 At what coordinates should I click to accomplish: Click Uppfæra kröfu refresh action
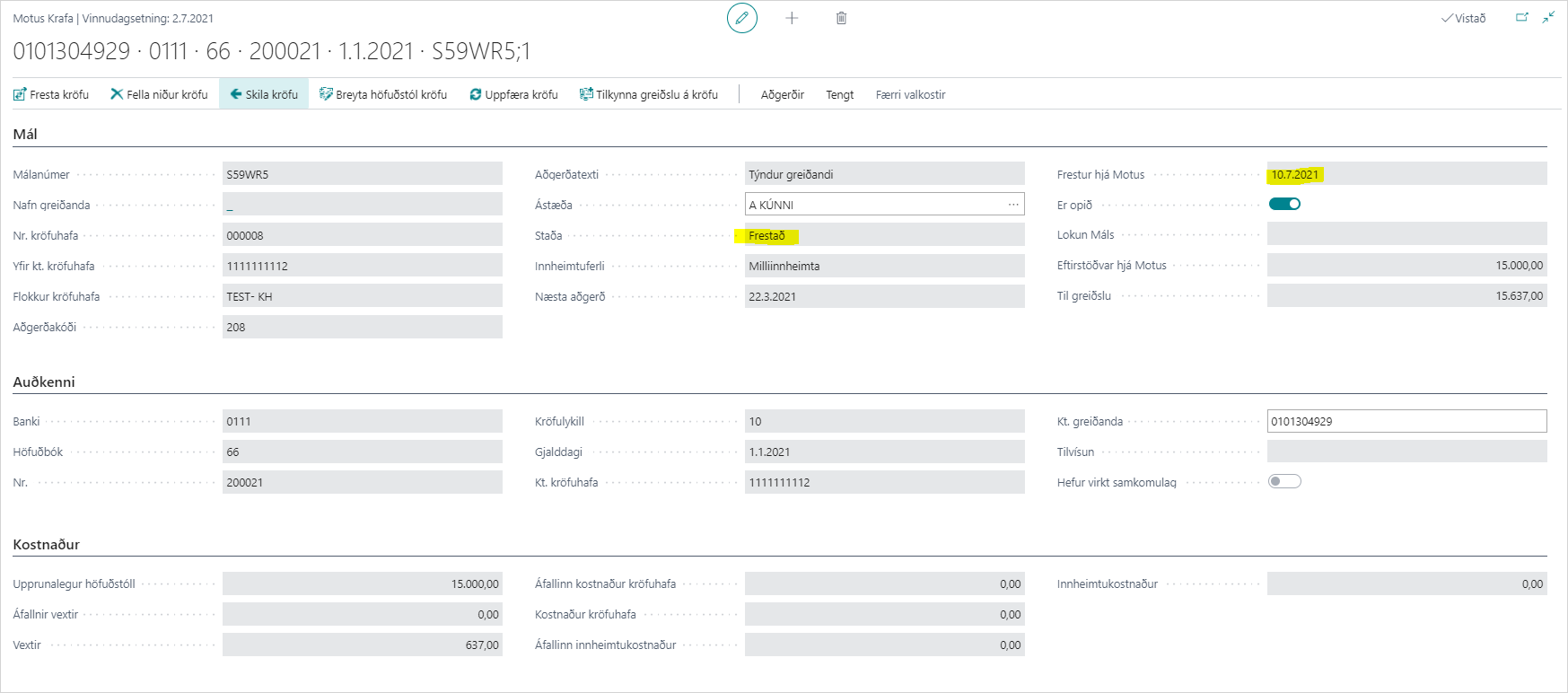coord(513,94)
